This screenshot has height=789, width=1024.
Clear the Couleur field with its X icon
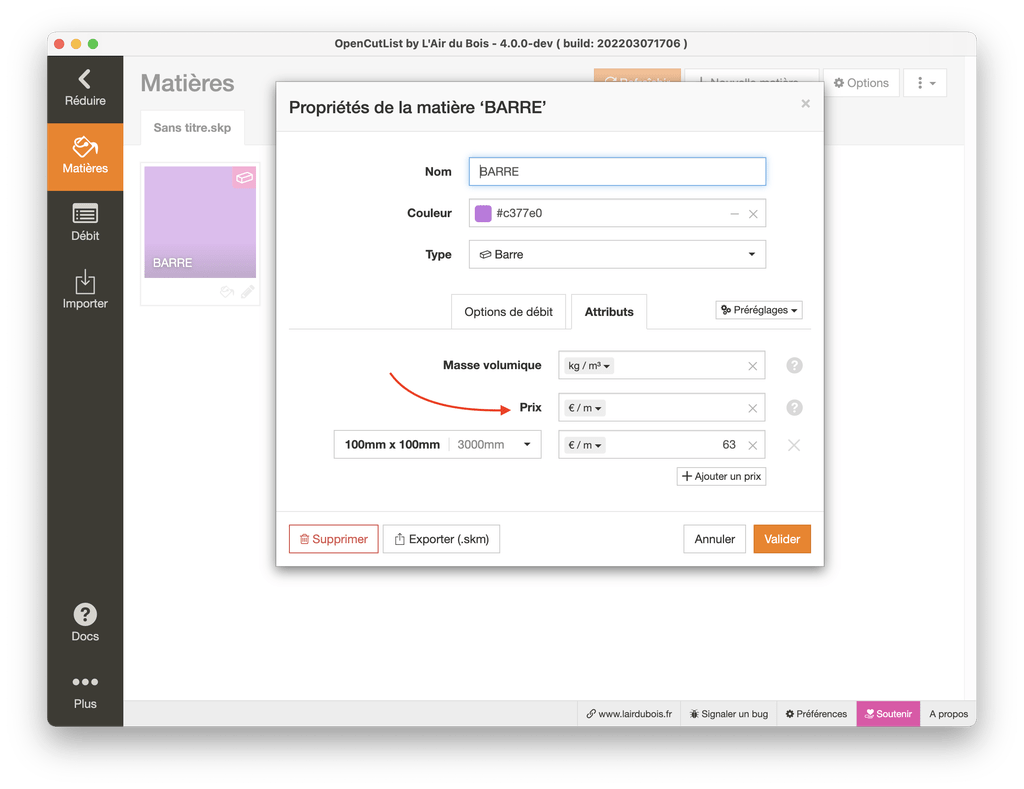pyautogui.click(x=753, y=214)
